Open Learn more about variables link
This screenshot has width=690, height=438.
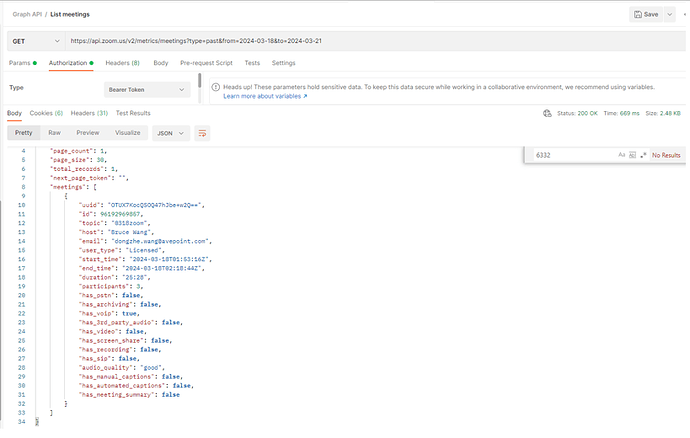coord(265,96)
